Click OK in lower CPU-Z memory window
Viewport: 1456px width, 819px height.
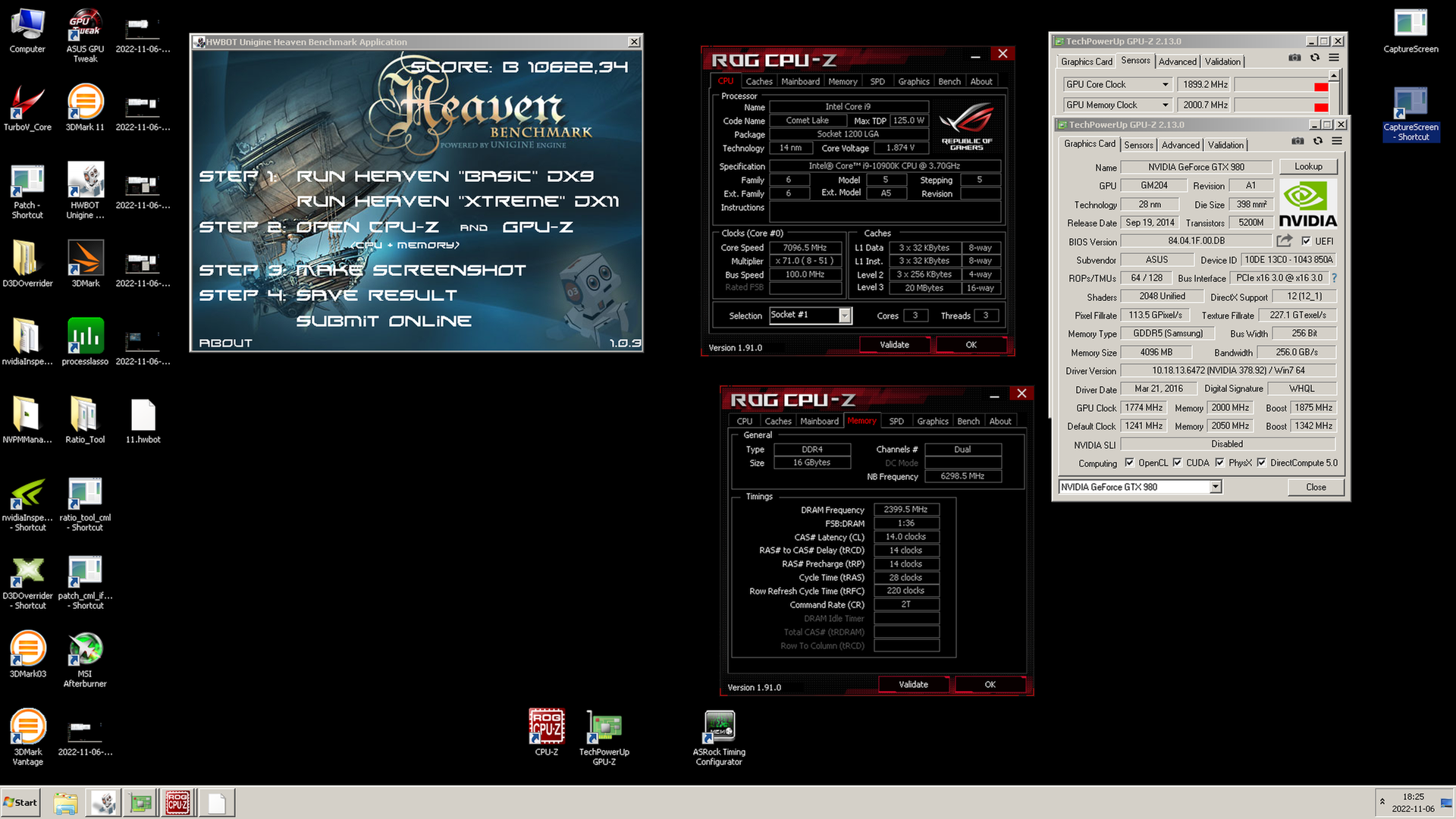coord(990,684)
